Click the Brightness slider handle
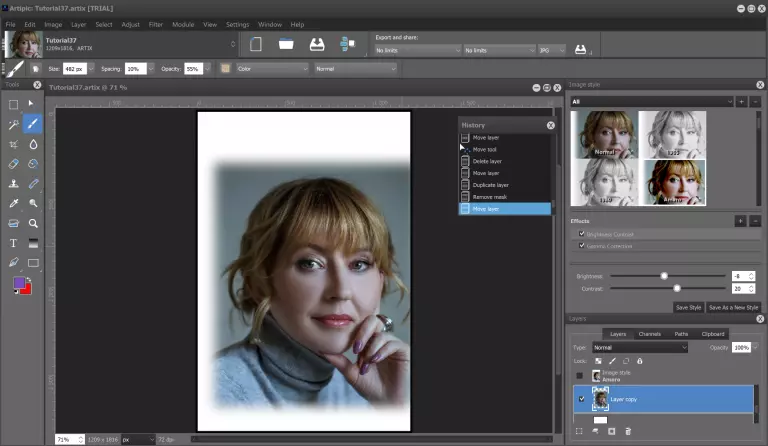The width and height of the screenshot is (768, 446). point(663,275)
